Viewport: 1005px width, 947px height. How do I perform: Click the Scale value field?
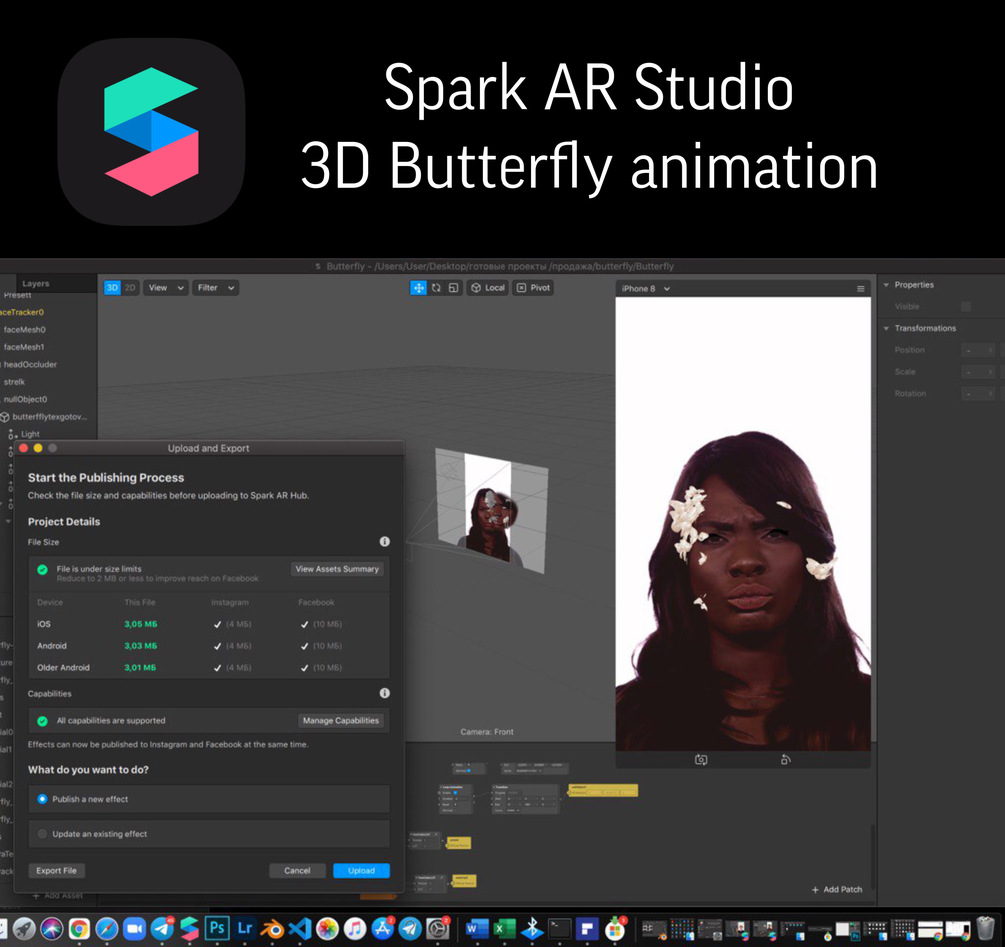pyautogui.click(x=978, y=372)
